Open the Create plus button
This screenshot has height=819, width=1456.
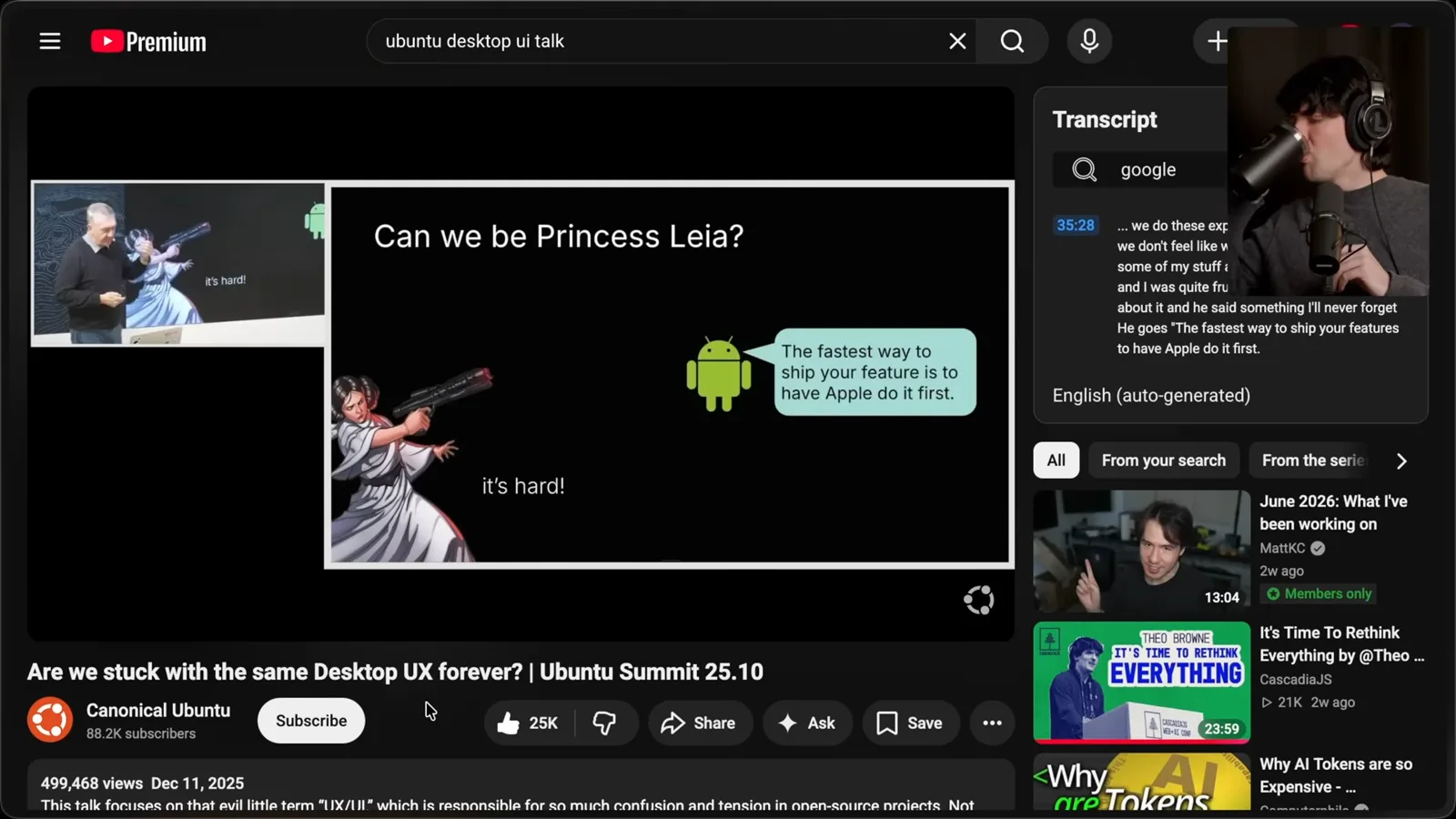coord(1217,41)
